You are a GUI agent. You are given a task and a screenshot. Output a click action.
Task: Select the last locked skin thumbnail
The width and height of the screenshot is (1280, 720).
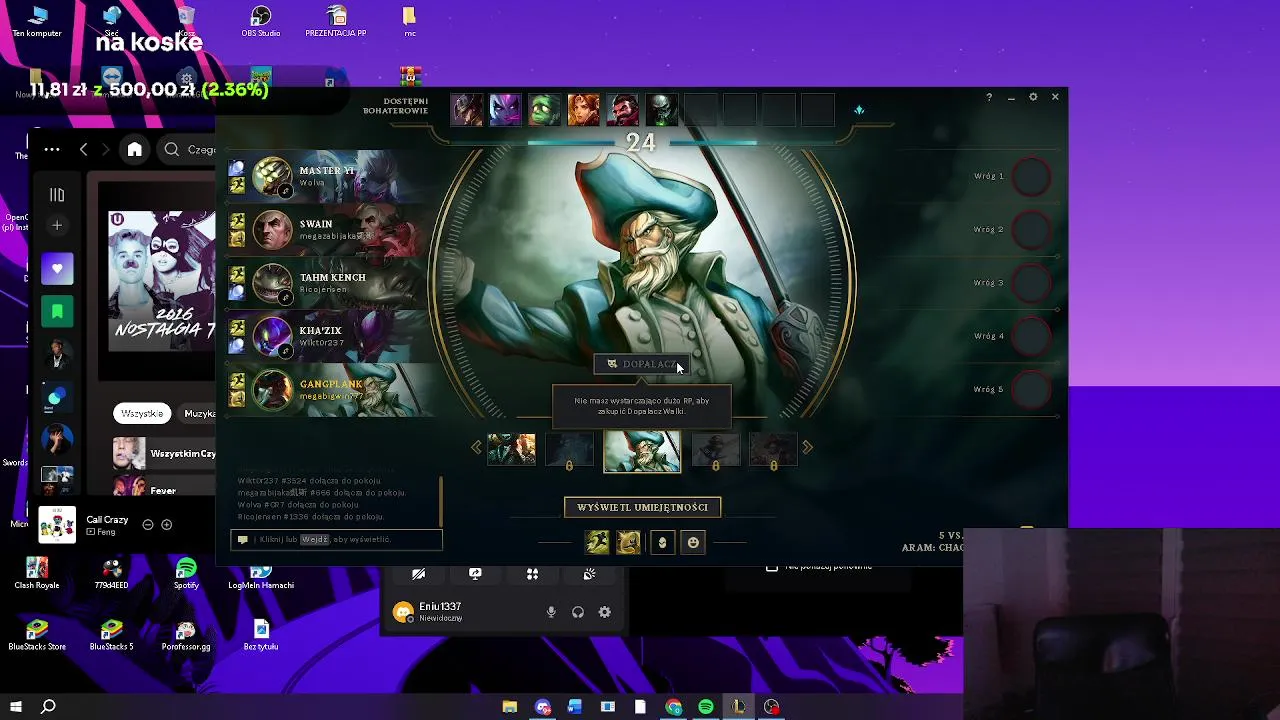click(x=773, y=449)
